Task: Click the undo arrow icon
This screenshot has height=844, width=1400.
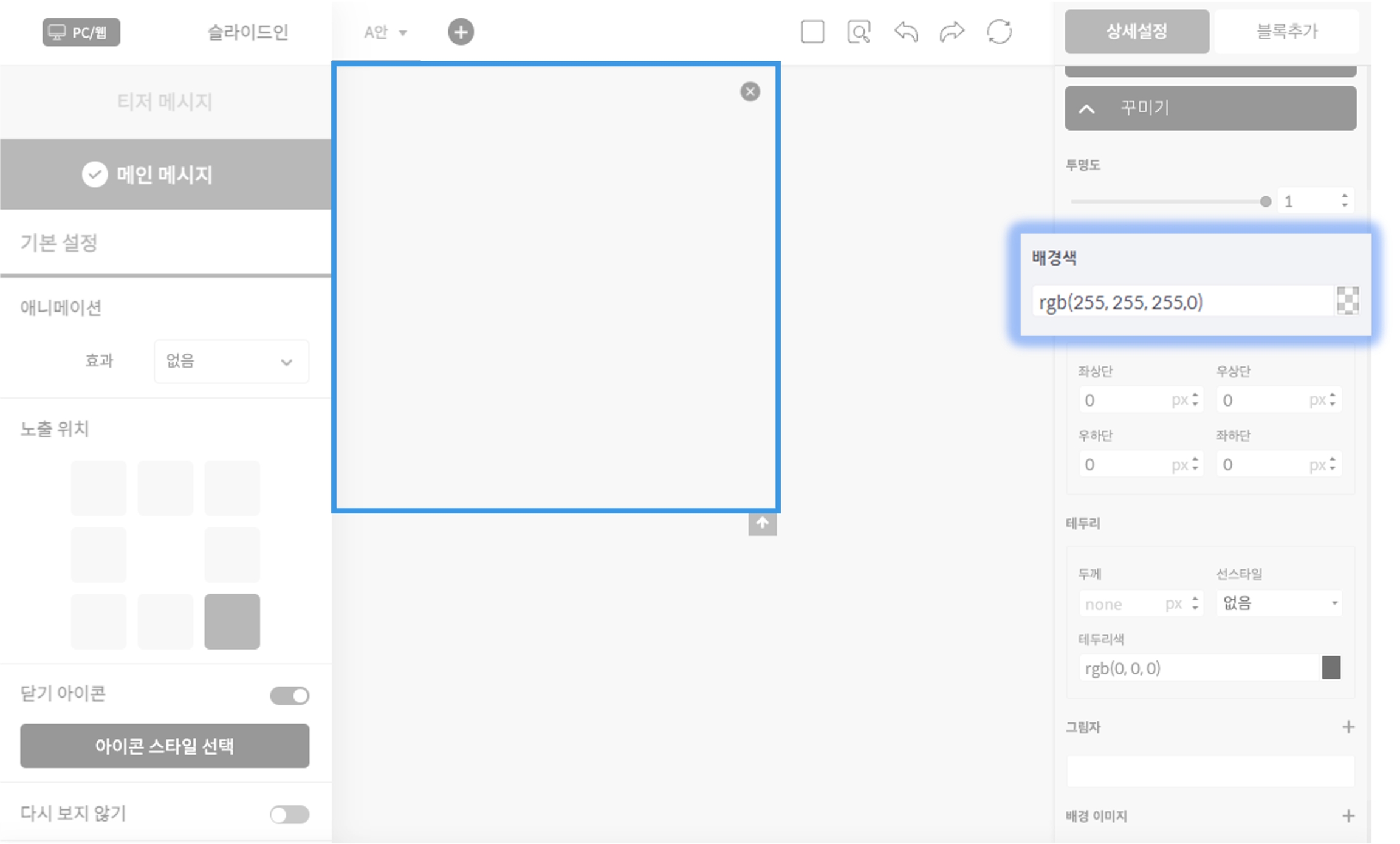Action: pos(905,32)
